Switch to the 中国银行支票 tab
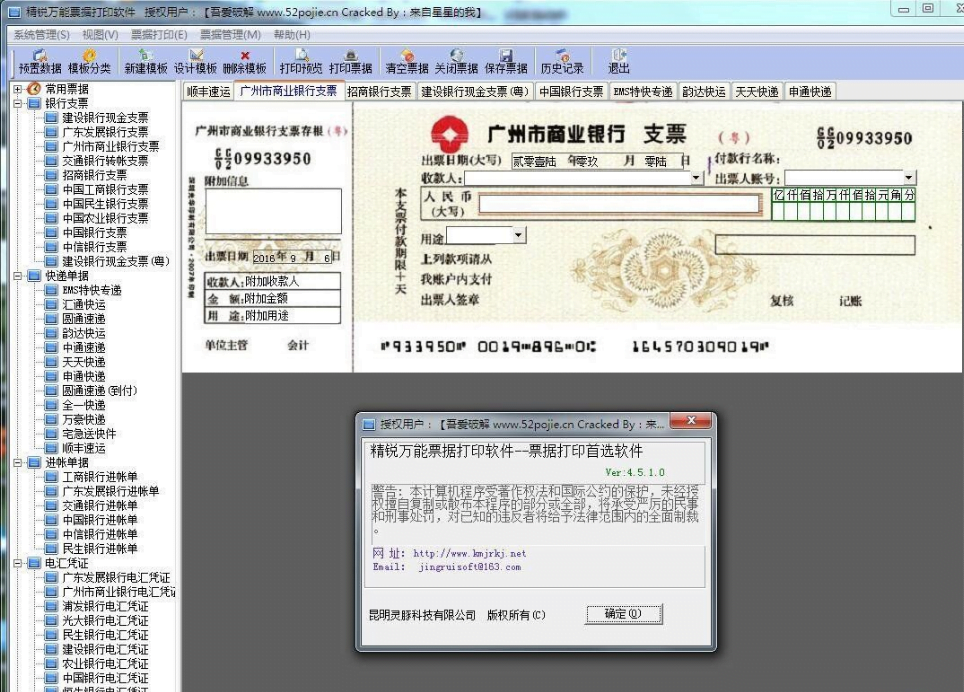Viewport: 964px width, 692px height. point(571,92)
